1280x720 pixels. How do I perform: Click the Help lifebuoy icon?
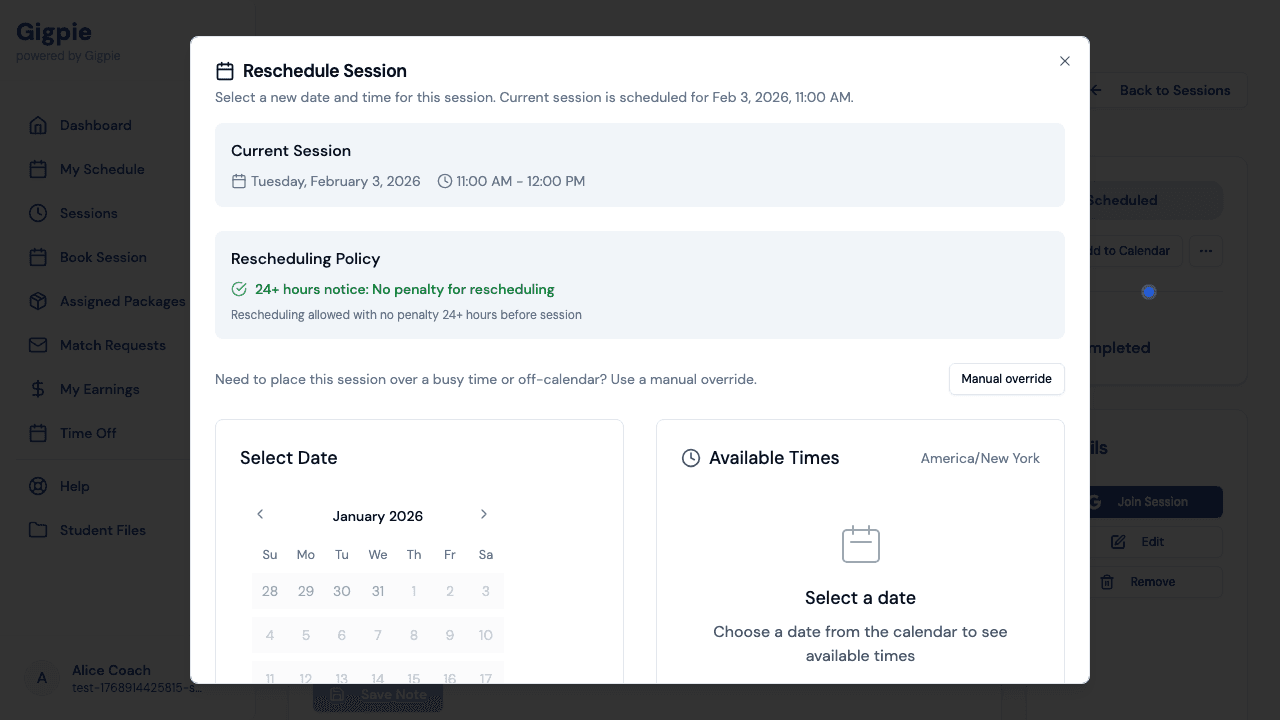[38, 486]
